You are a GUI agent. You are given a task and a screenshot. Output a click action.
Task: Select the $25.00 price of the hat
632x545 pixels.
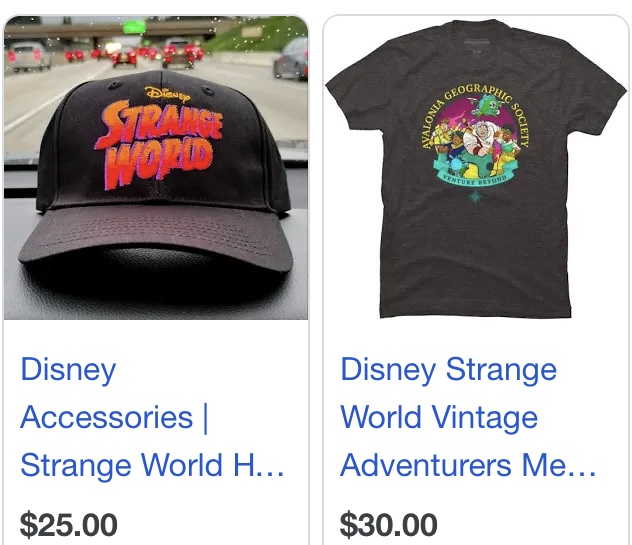[69, 524]
